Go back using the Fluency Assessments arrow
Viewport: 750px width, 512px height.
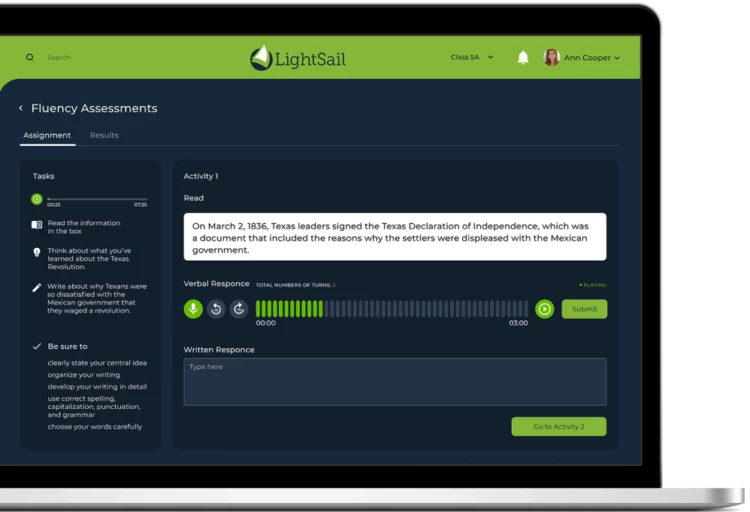pyautogui.click(x=21, y=108)
